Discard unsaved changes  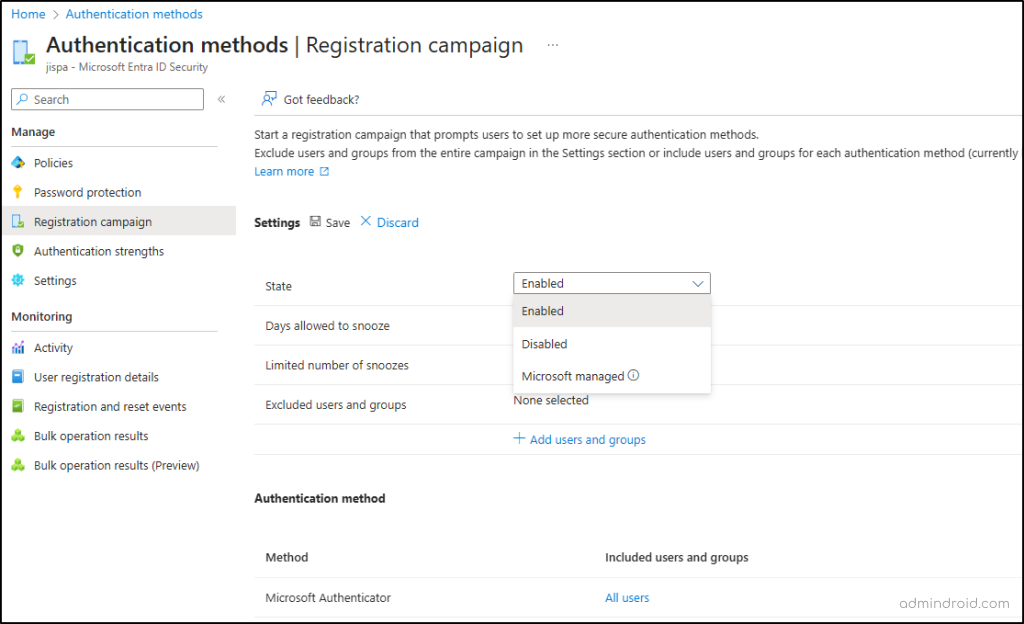tap(394, 222)
